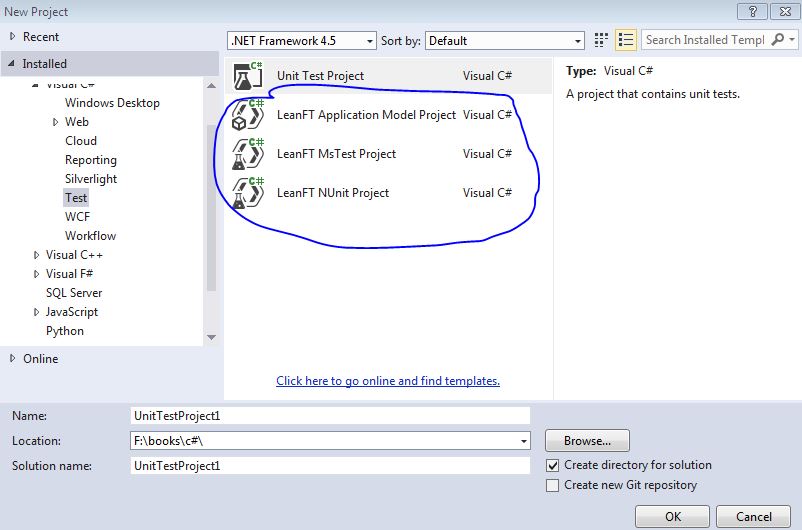Select the Cloud category
Screen dimensions: 802x530
(81, 141)
